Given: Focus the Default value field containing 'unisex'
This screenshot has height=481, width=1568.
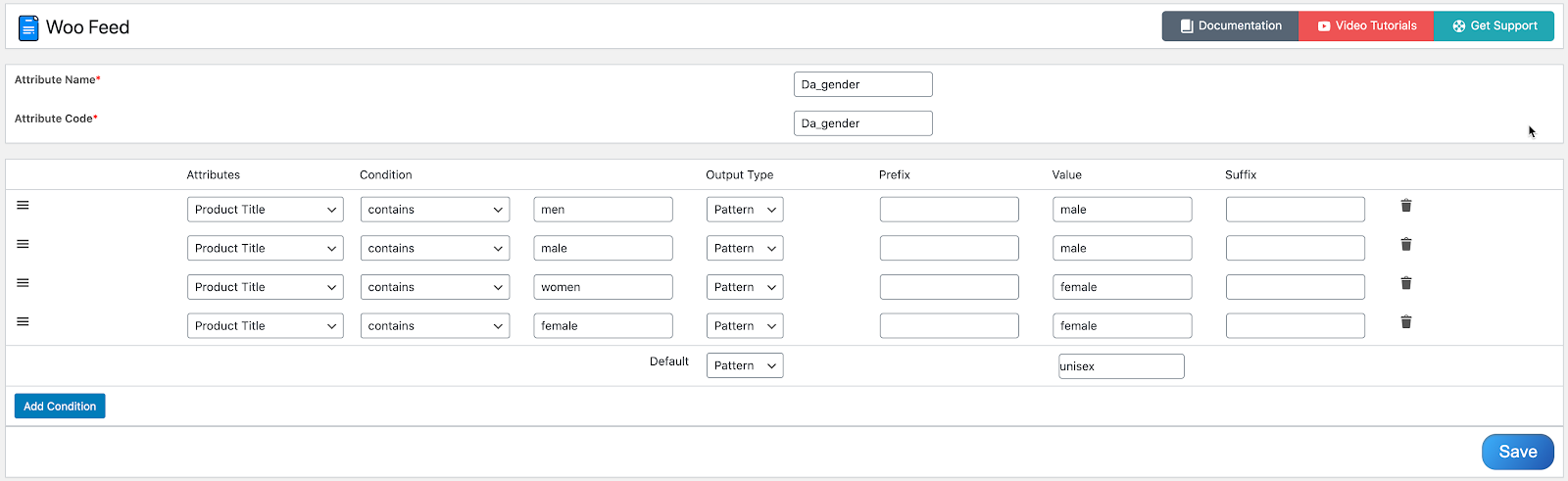Looking at the screenshot, I should 1121,366.
